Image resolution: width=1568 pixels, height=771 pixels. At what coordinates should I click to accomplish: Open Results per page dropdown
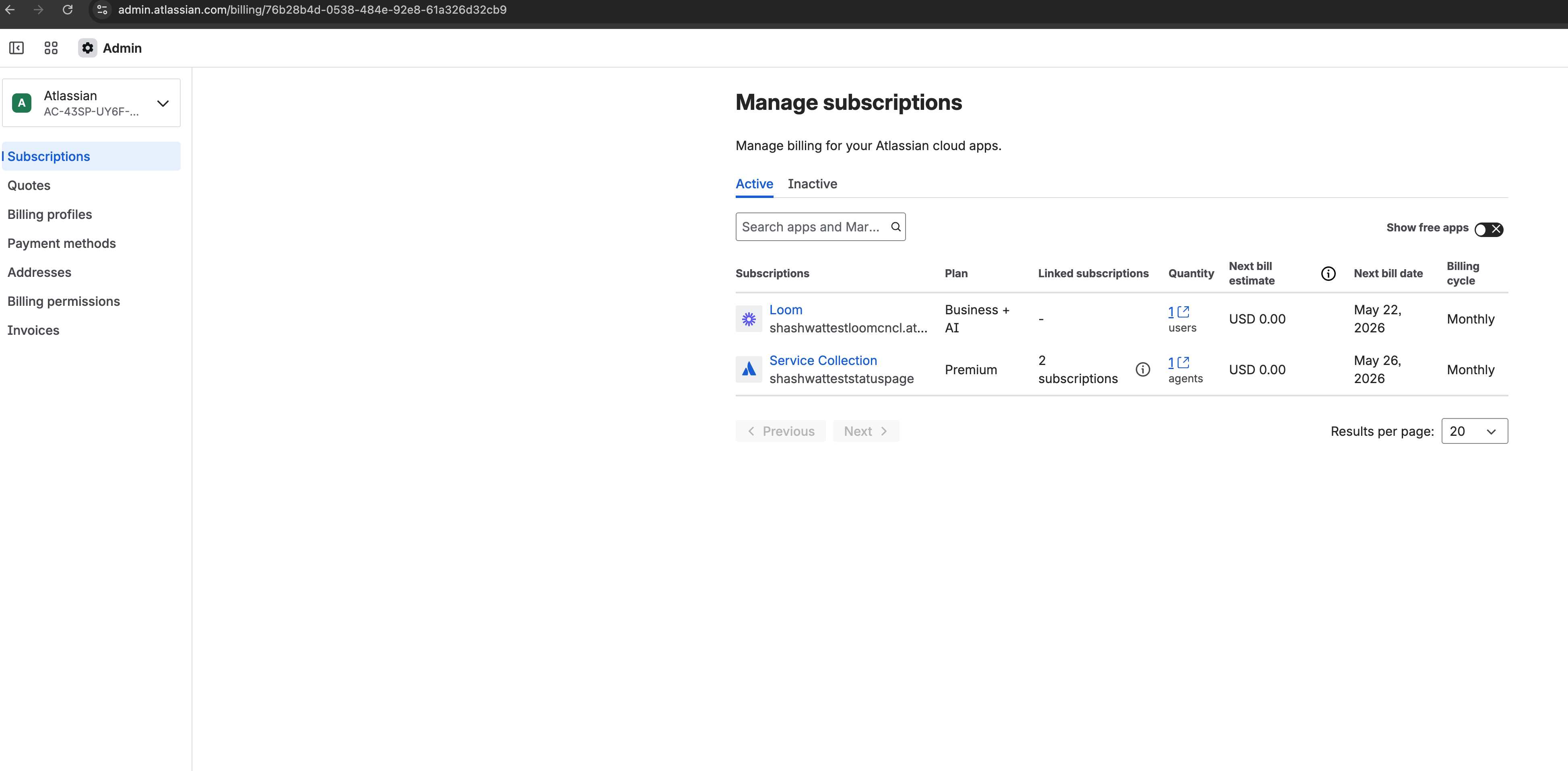(1474, 431)
